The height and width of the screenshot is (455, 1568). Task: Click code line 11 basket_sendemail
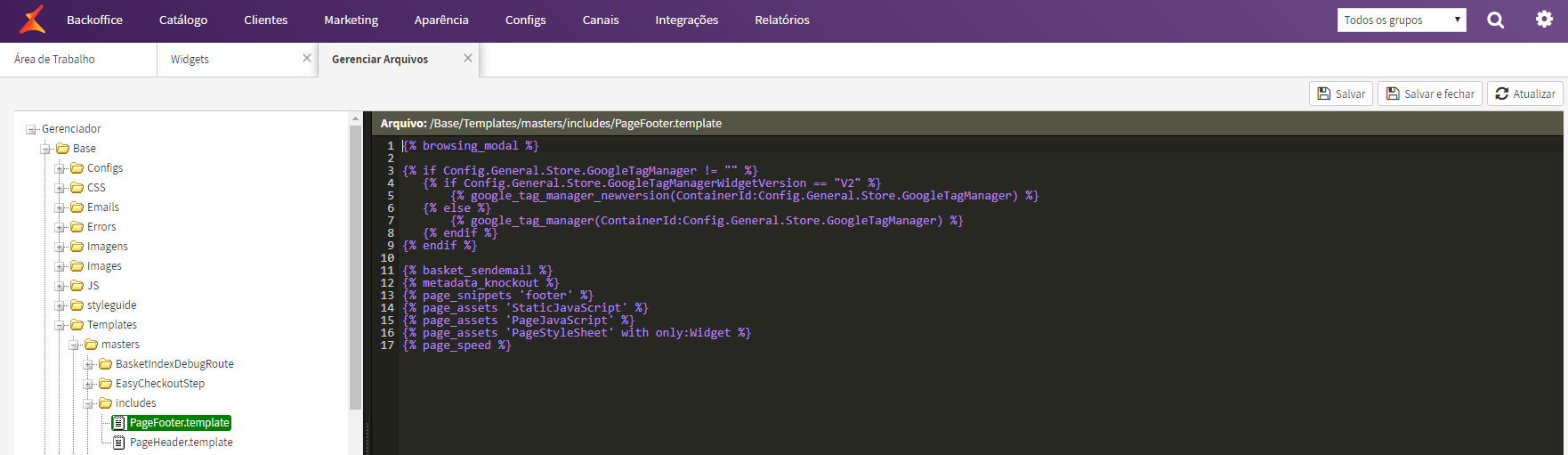(x=477, y=271)
